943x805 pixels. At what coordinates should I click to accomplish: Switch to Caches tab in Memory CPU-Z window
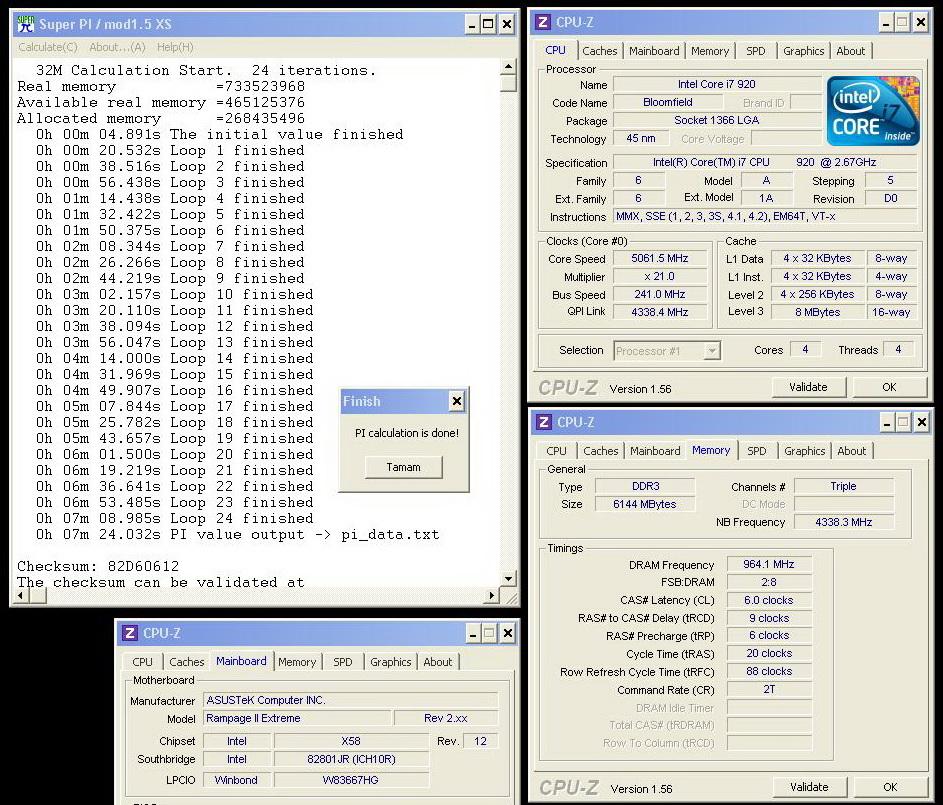coord(600,451)
